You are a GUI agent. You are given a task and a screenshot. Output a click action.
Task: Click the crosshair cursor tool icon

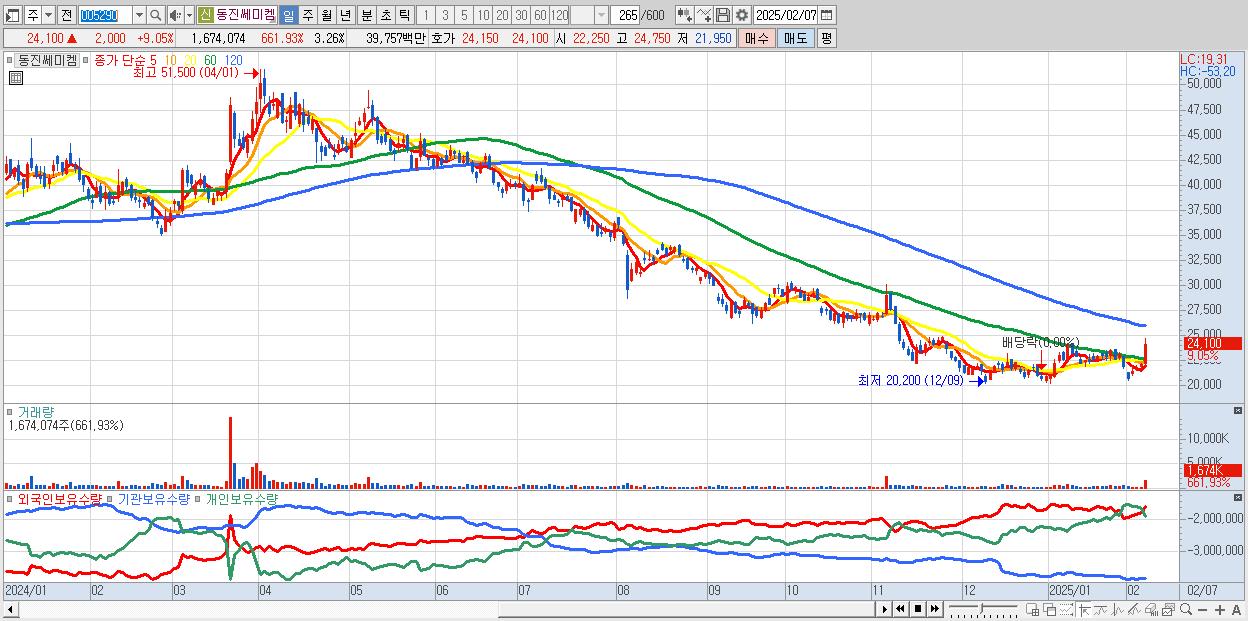pos(1084,610)
